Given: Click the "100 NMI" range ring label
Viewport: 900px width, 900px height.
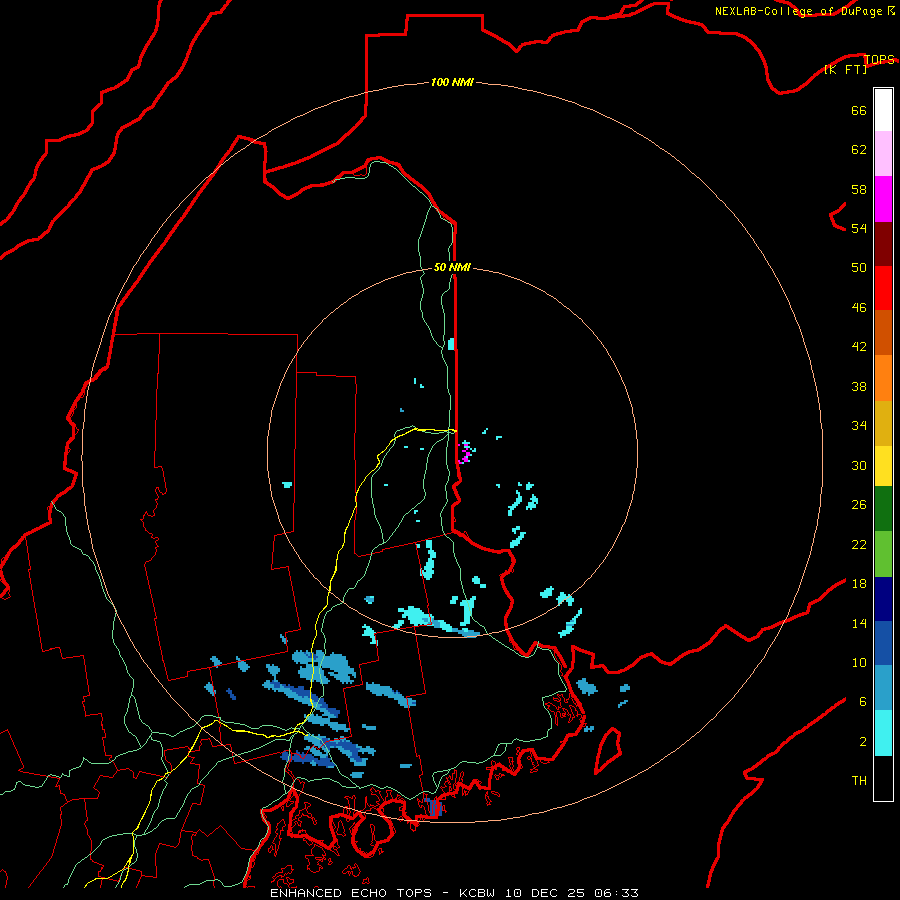Looking at the screenshot, I should (452, 82).
